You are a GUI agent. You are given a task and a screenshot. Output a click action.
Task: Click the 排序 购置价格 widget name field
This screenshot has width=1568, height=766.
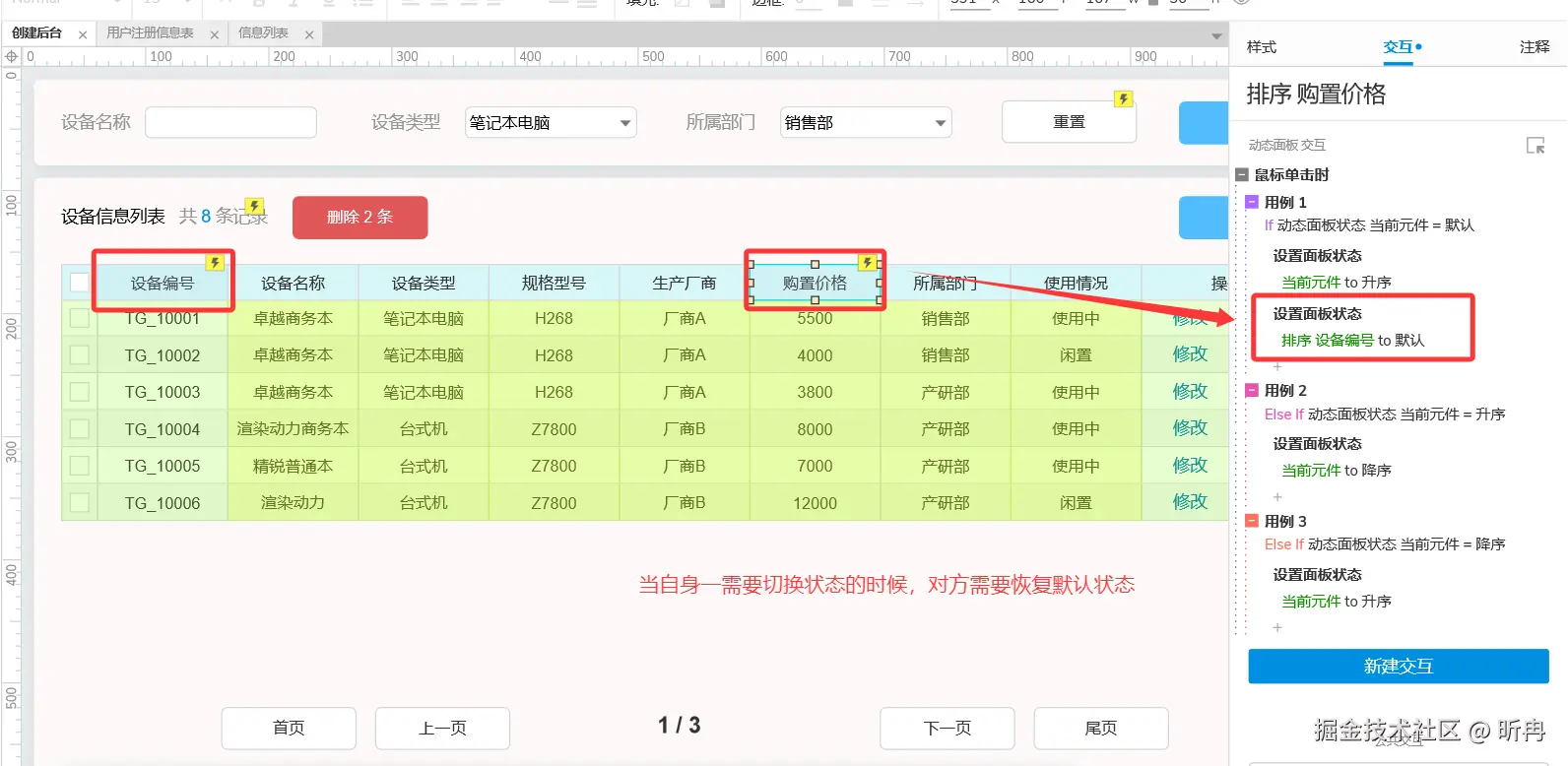1316,95
